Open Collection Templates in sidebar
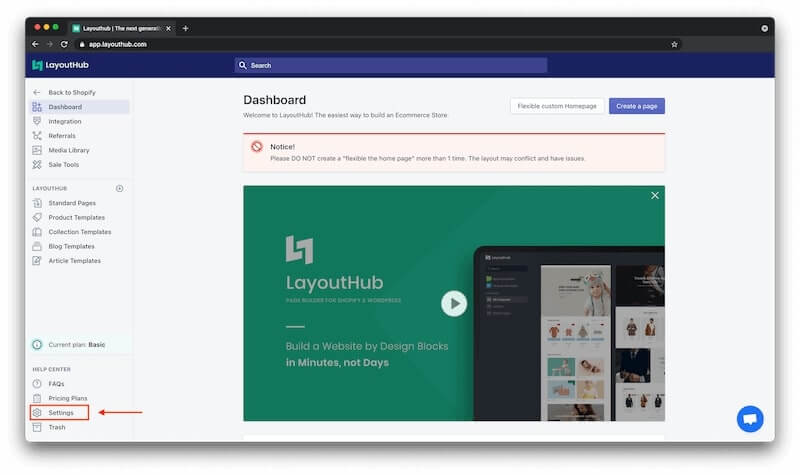Image resolution: width=800 pixels, height=475 pixels. tap(80, 232)
